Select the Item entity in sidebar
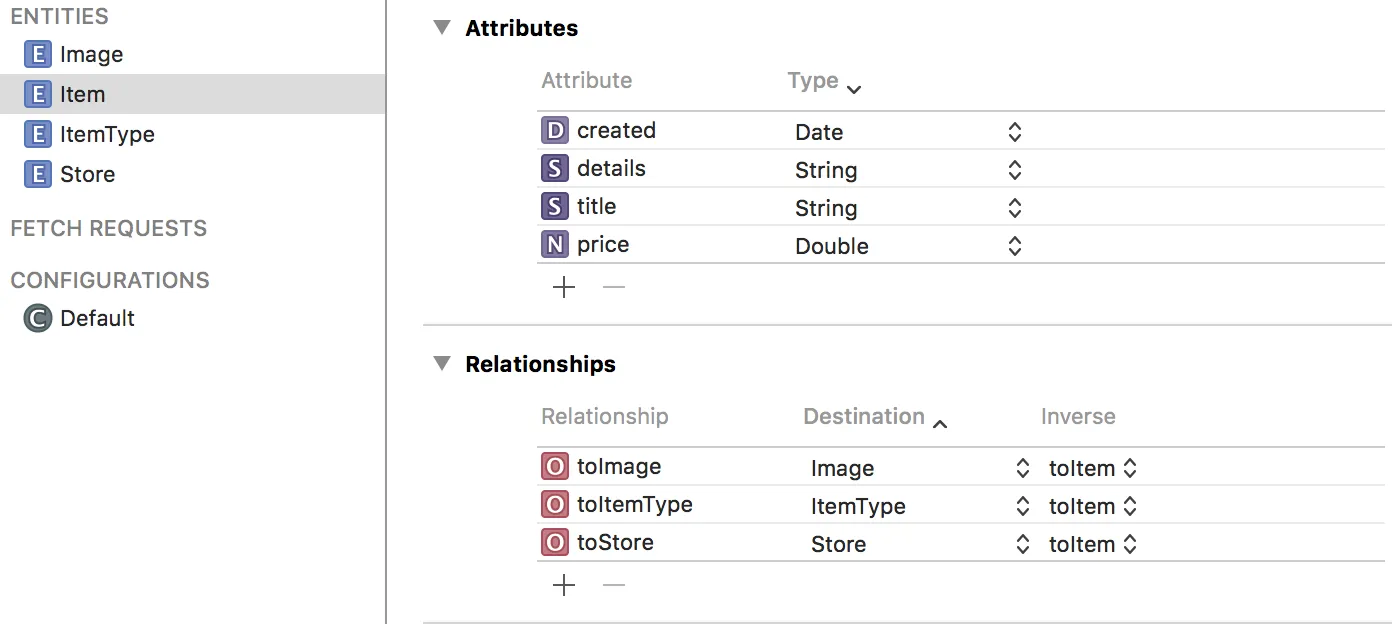The height and width of the screenshot is (624, 1392). 82,94
